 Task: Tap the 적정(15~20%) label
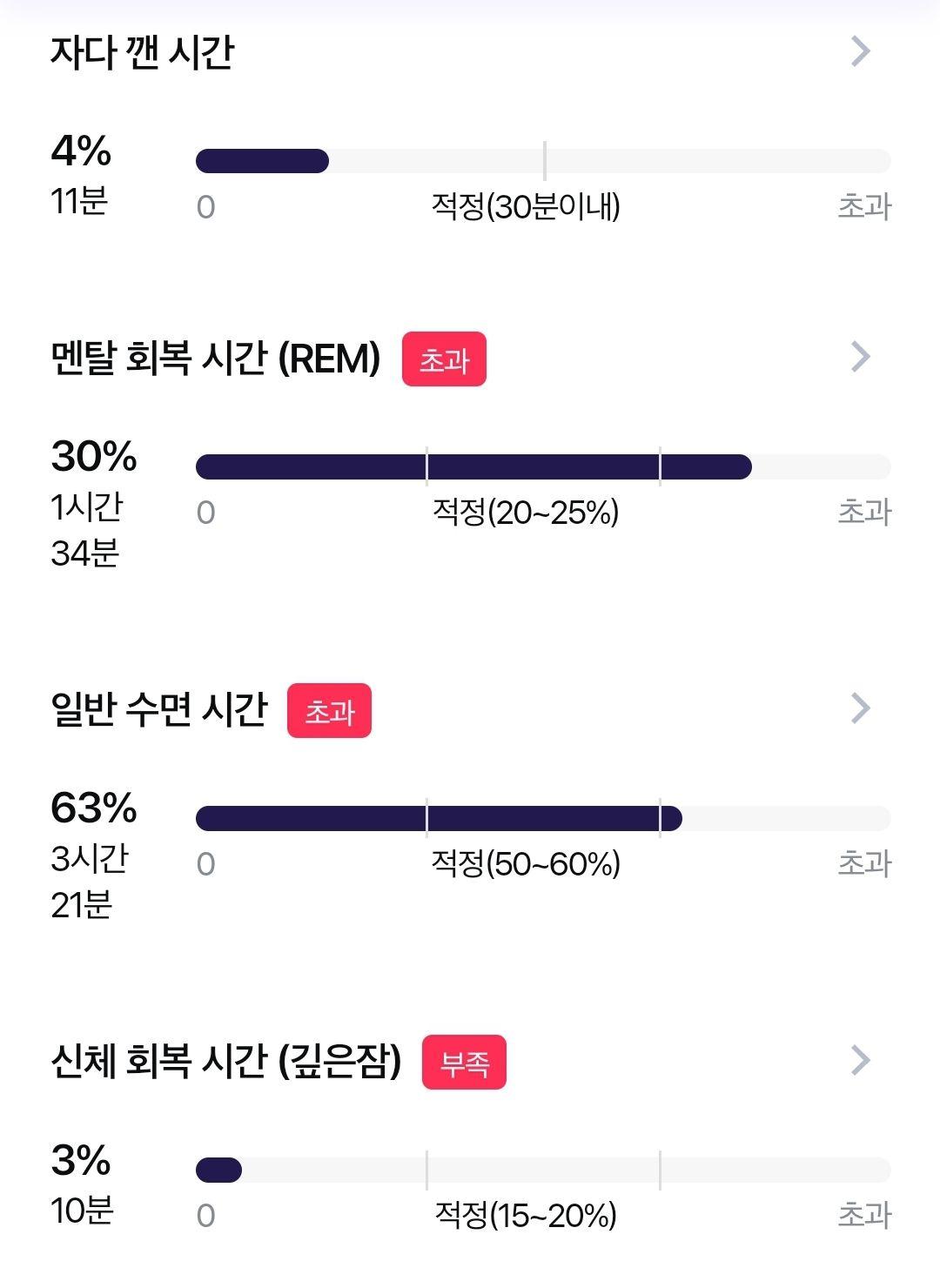point(526,1216)
